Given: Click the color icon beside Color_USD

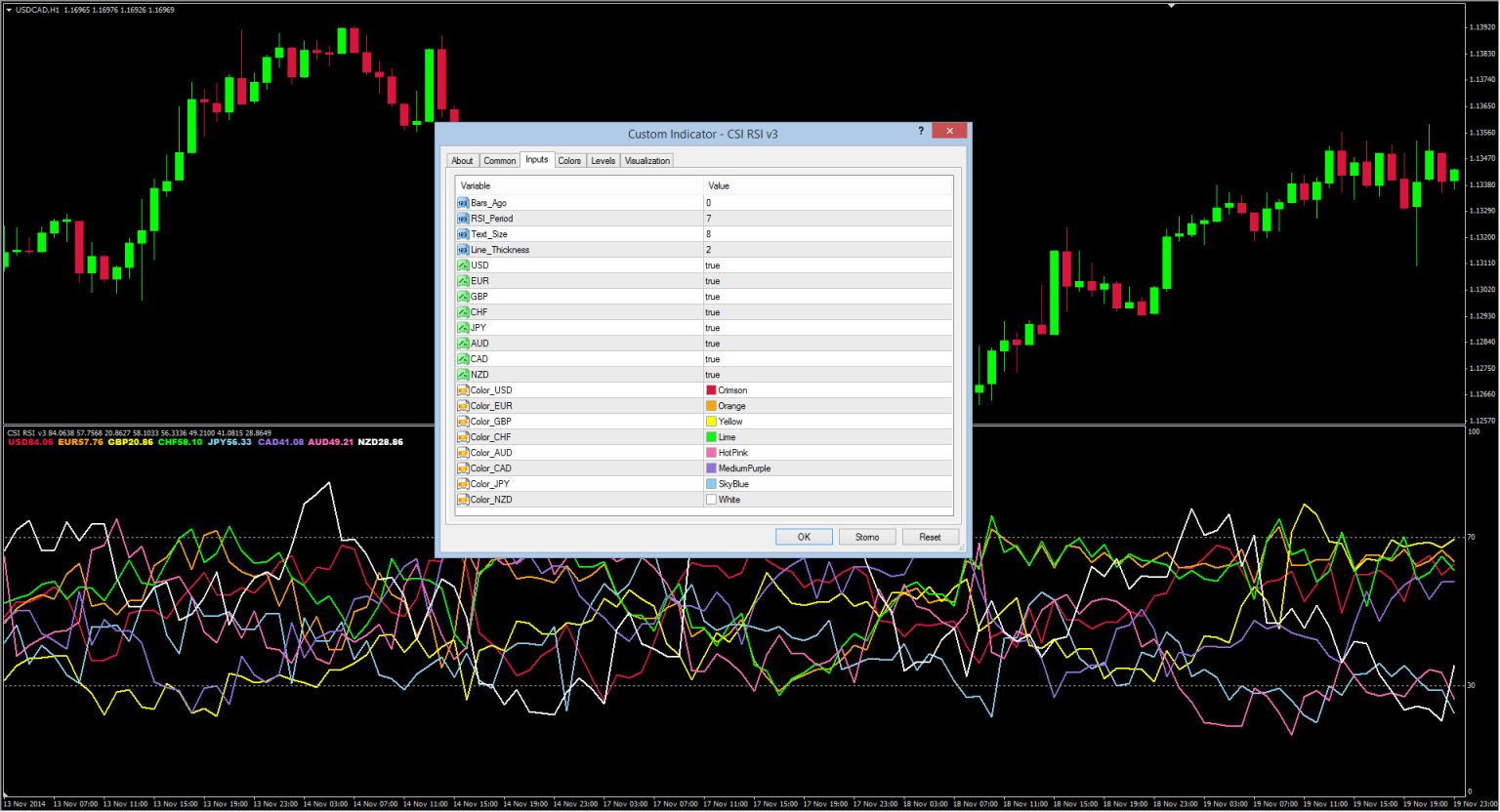Looking at the screenshot, I should pyautogui.click(x=462, y=389).
